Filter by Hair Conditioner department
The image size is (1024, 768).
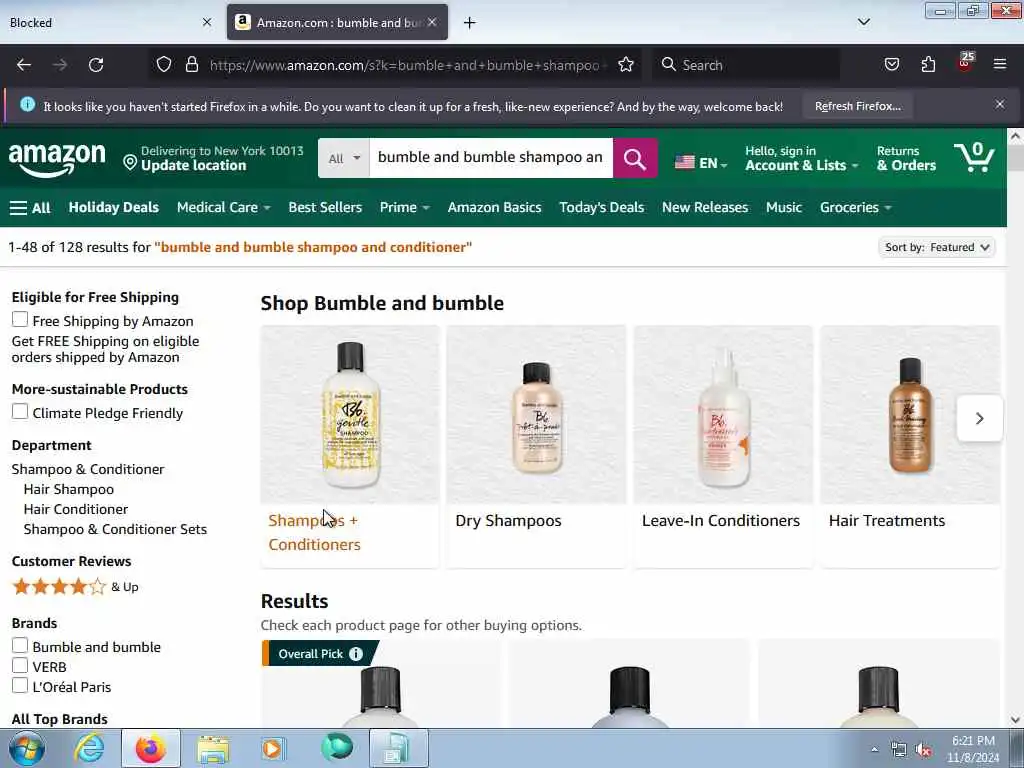76,509
